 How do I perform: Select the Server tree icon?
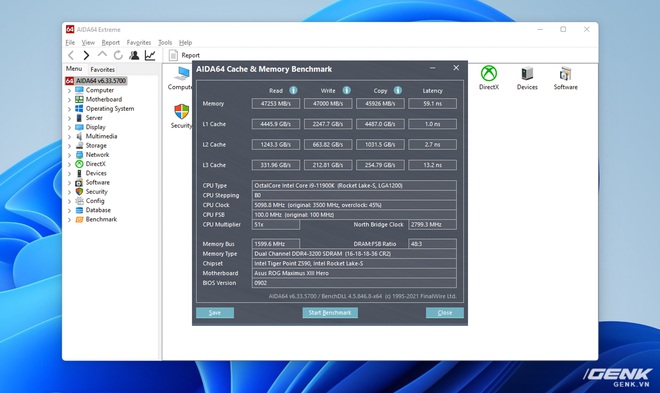pyautogui.click(x=79, y=118)
